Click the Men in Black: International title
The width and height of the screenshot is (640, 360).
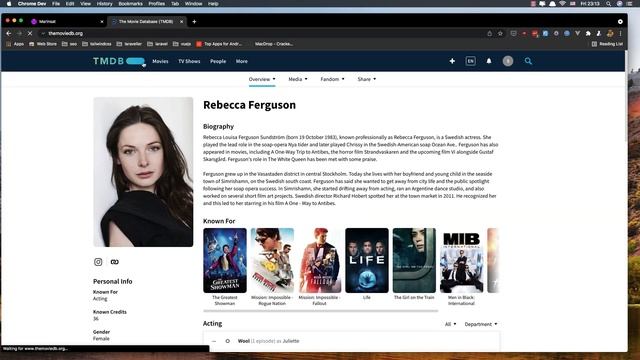pos(461,300)
